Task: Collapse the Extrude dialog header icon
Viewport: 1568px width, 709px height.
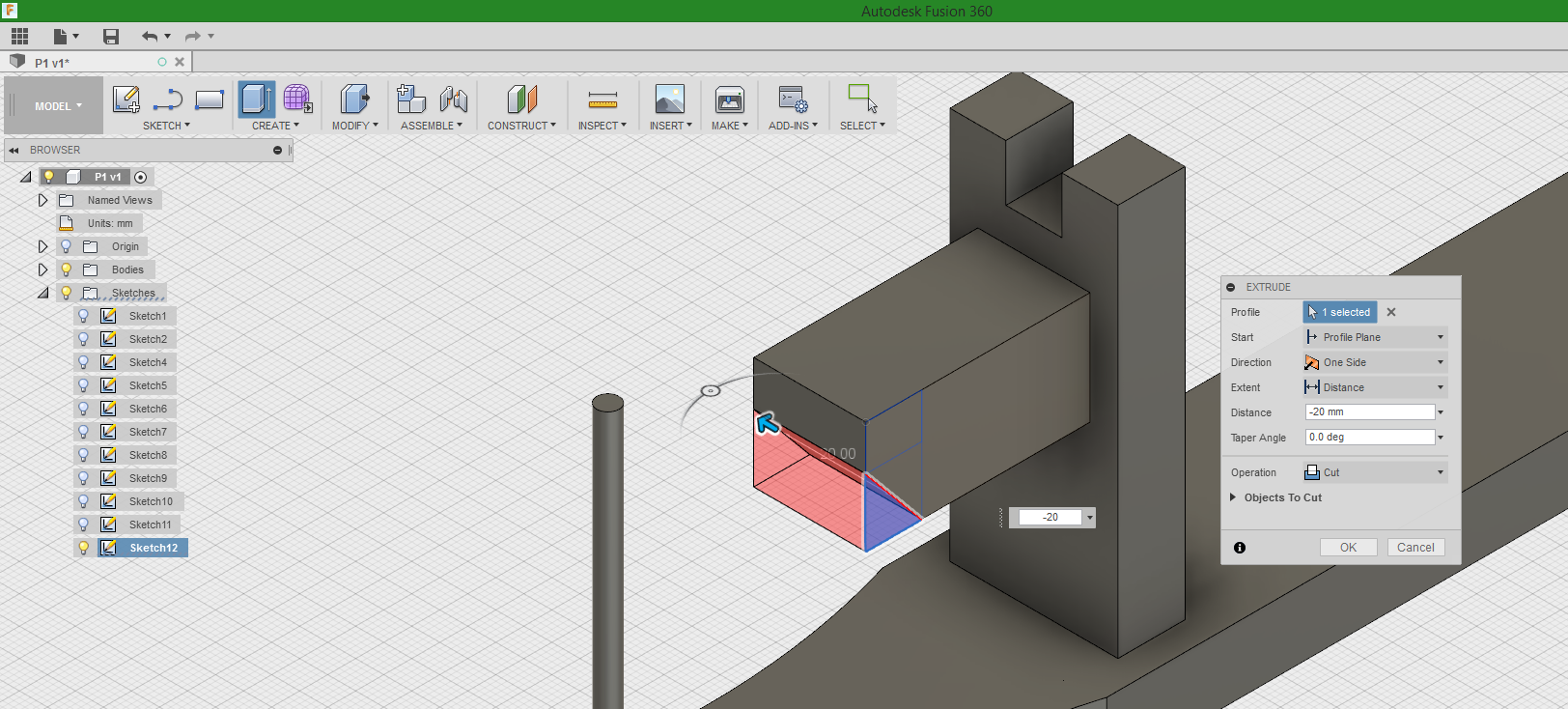Action: pyautogui.click(x=1231, y=287)
